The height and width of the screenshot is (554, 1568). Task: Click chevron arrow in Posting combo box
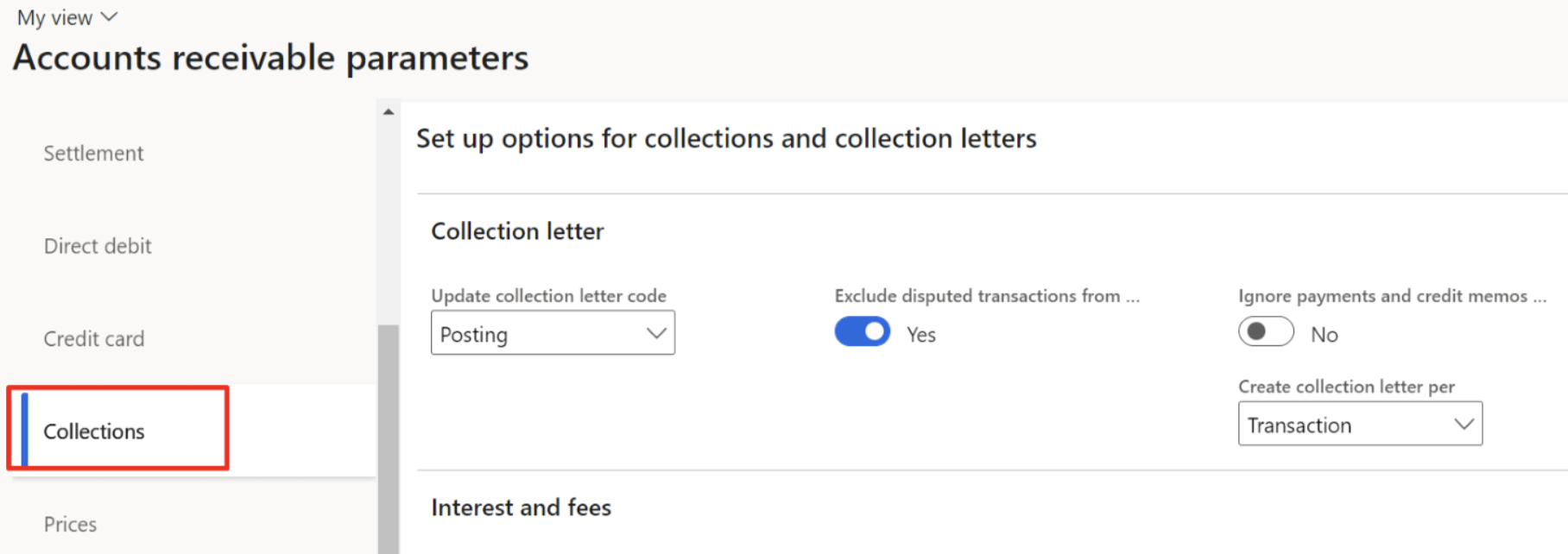[x=656, y=334]
